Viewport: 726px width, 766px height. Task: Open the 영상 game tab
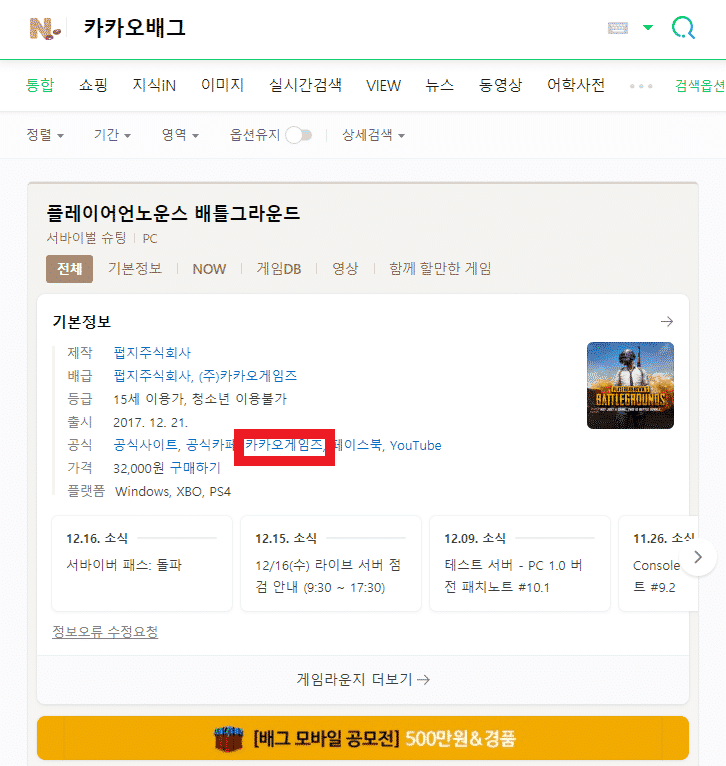pos(345,269)
